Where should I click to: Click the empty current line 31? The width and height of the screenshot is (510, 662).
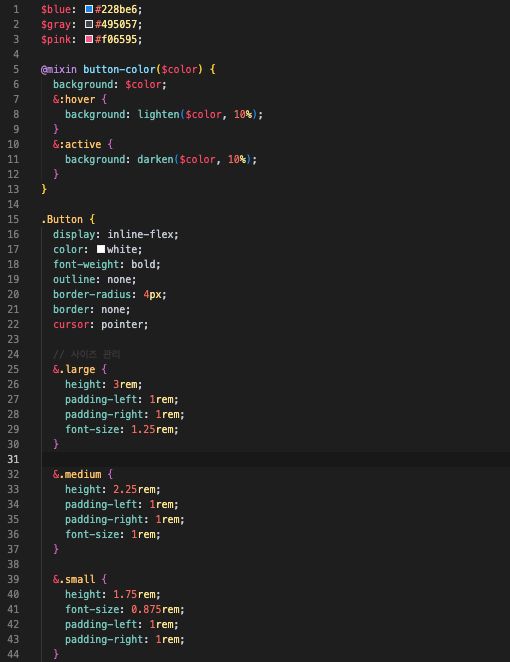click(x=276, y=459)
